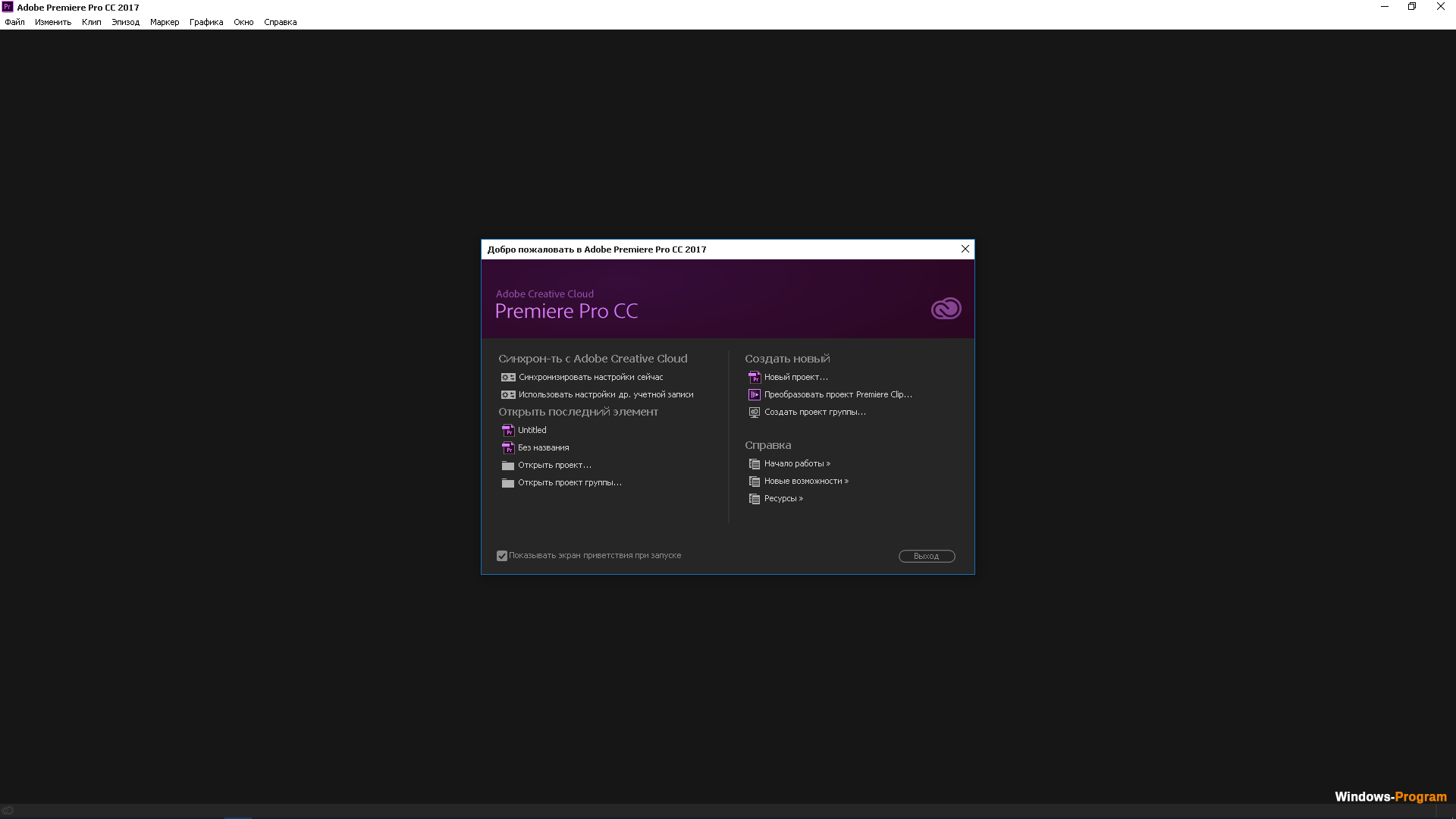Expand открыть последний элемент section
Image resolution: width=1456 pixels, height=819 pixels.
(578, 411)
